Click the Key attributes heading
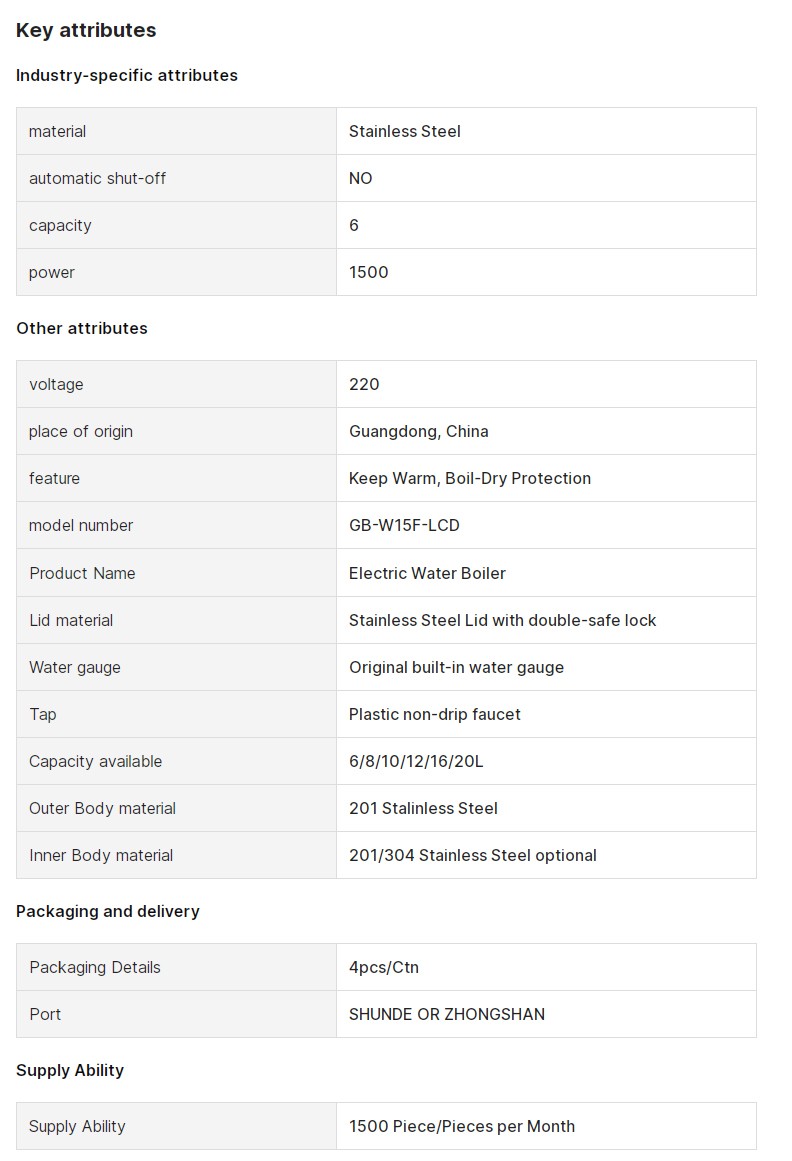 [86, 30]
